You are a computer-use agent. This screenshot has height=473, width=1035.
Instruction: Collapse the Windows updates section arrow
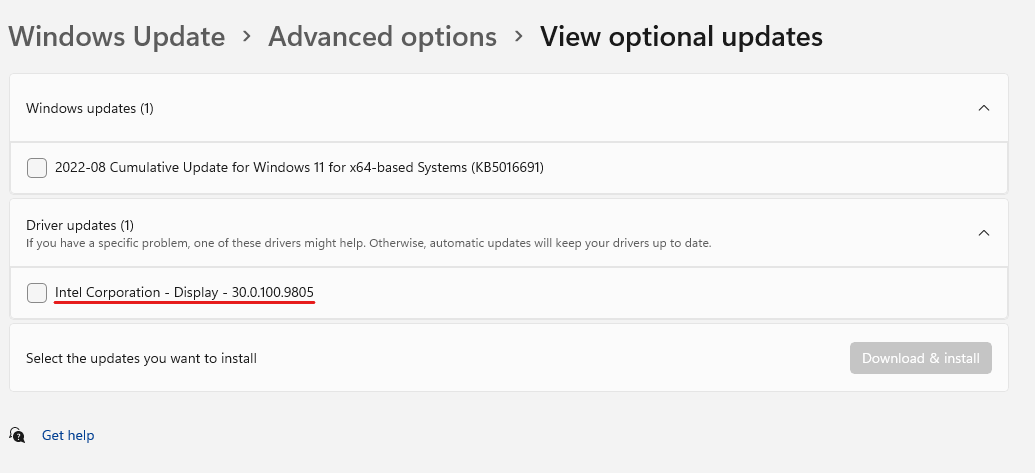[x=984, y=108]
